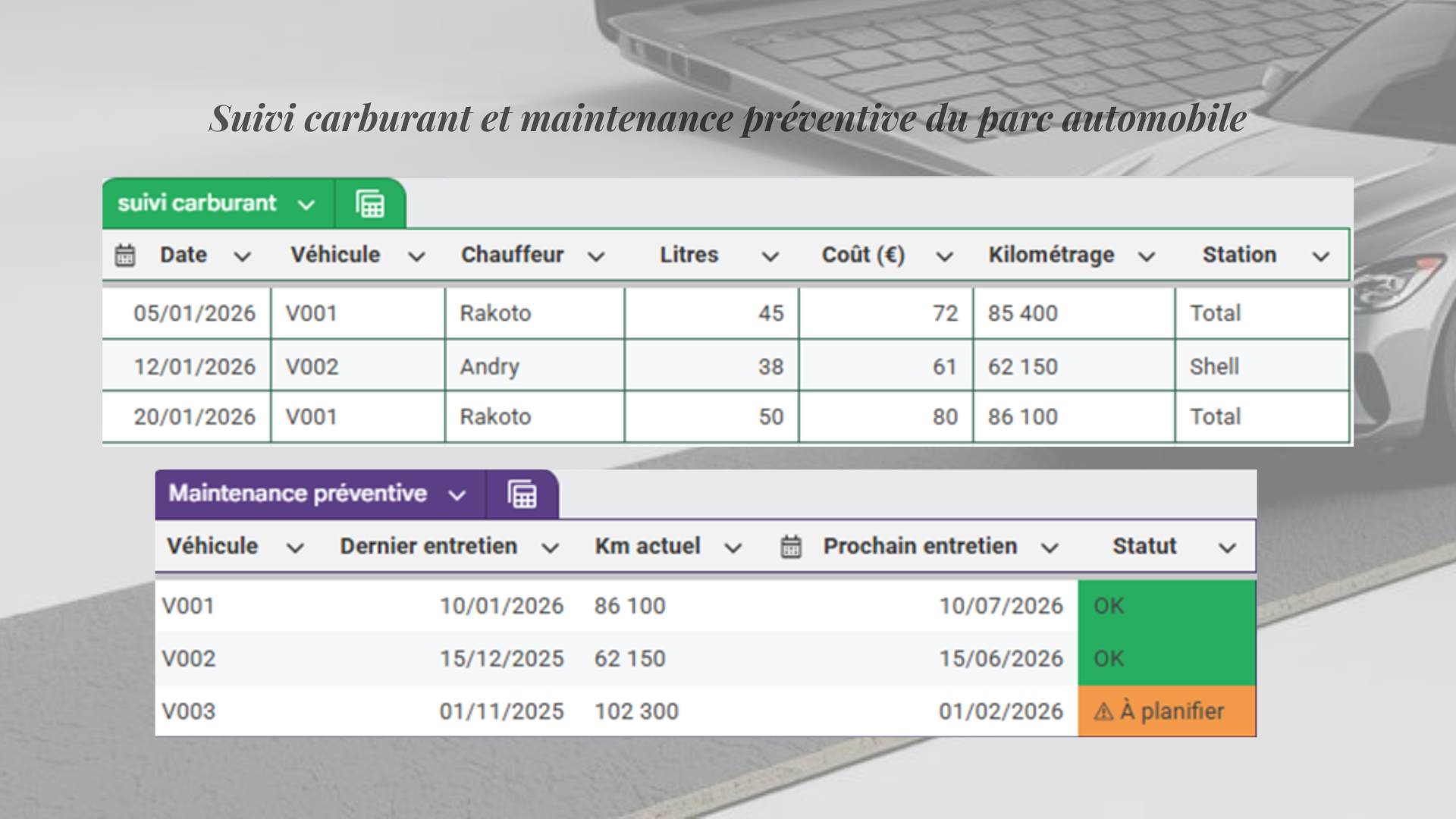Open the Kilométrage column filter arrow
This screenshot has height=819, width=1456.
pos(1147,257)
